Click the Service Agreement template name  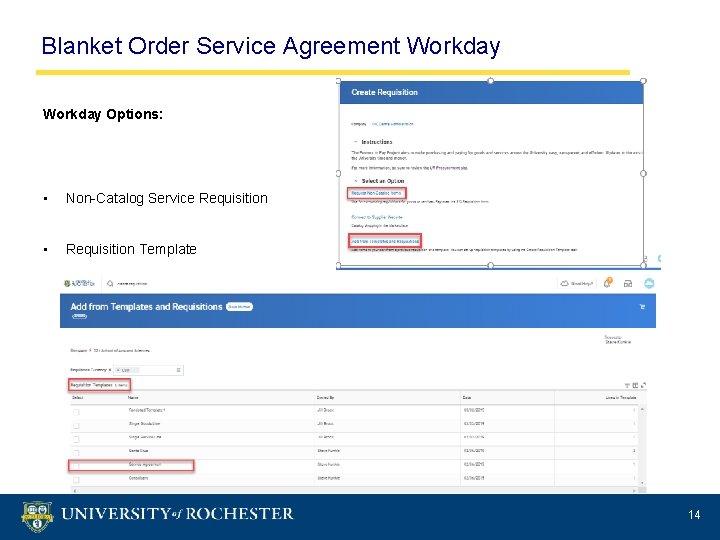pyautogui.click(x=145, y=465)
